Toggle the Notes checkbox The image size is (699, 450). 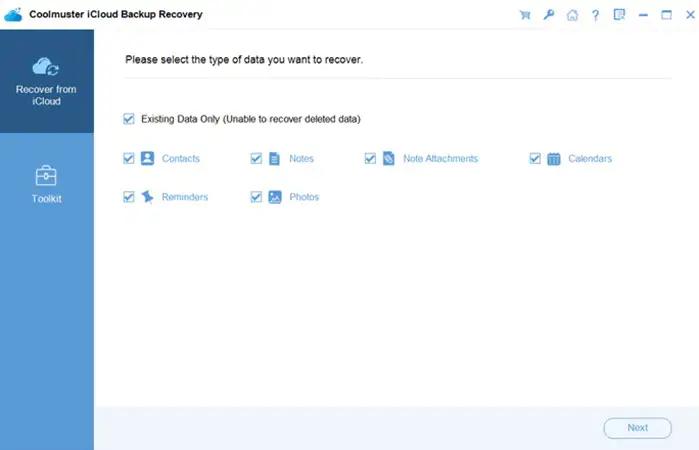(x=256, y=158)
